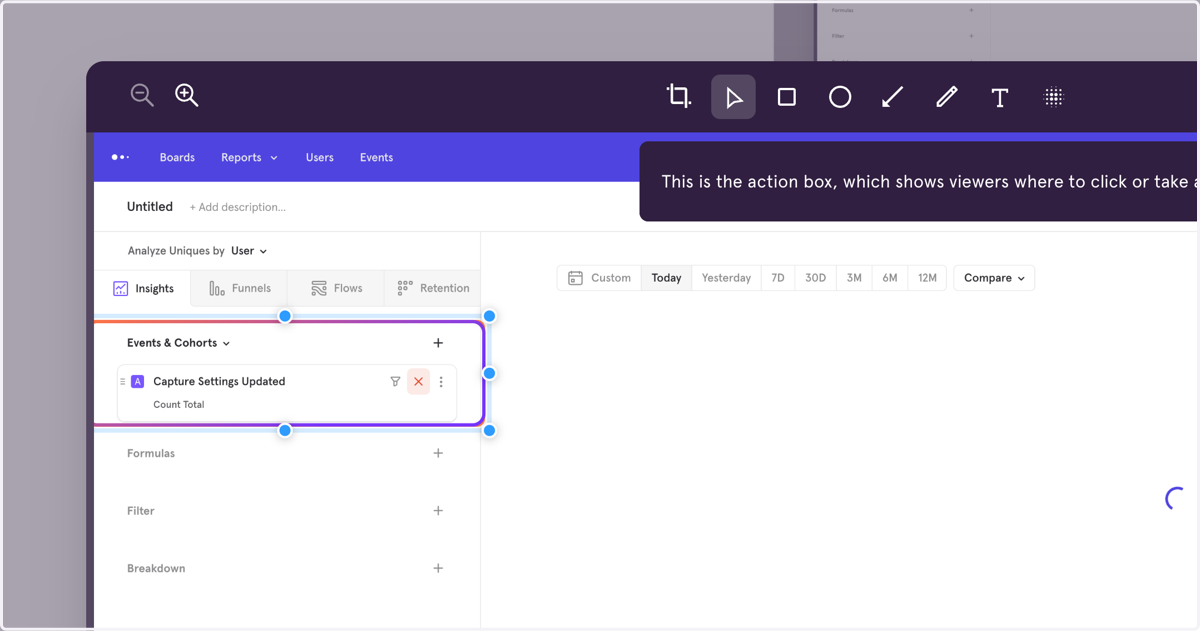Add a new filter
The width and height of the screenshot is (1200, 631).
[x=438, y=510]
